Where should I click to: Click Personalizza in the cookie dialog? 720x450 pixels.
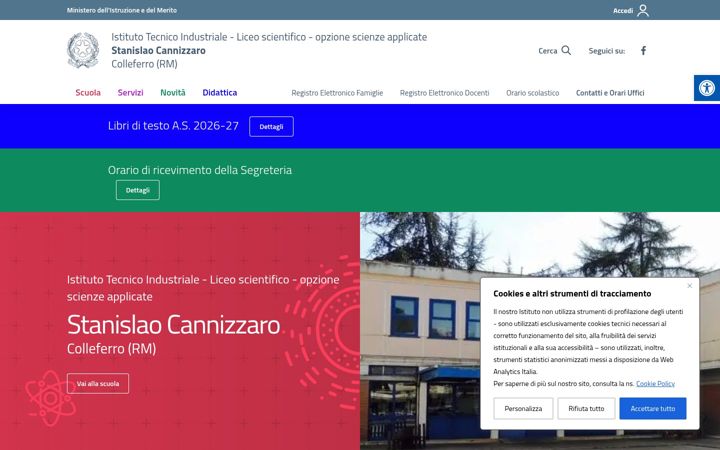pos(523,408)
